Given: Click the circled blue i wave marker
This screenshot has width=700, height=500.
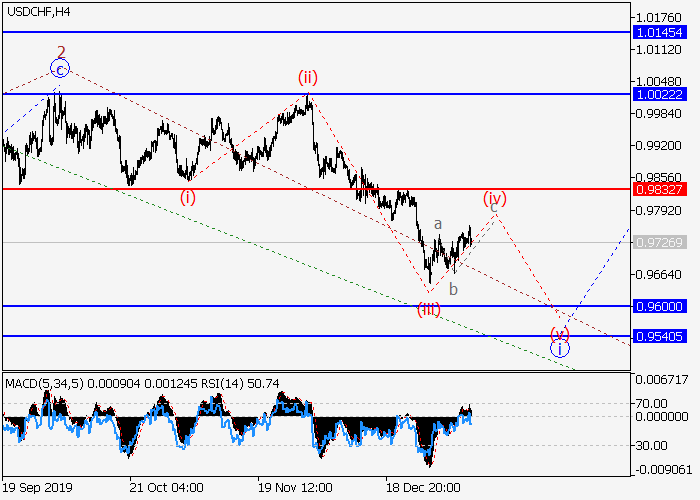Looking at the screenshot, I should (x=561, y=349).
